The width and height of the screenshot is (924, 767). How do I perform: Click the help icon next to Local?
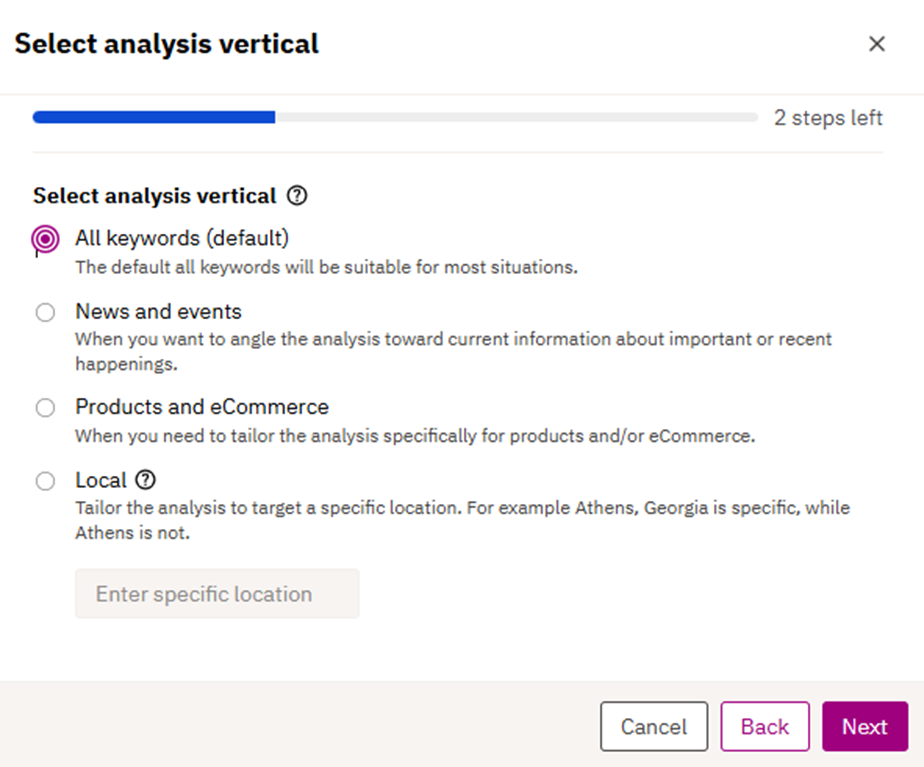coord(145,480)
